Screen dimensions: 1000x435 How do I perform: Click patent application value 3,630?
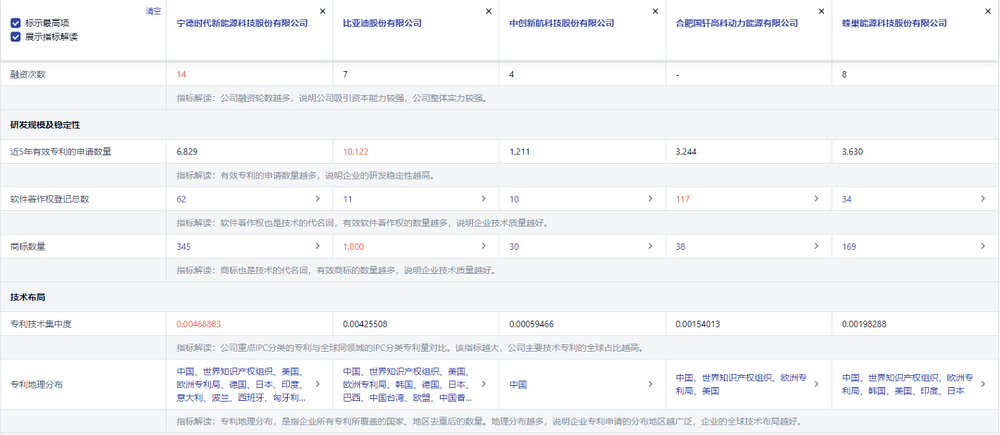click(x=852, y=152)
